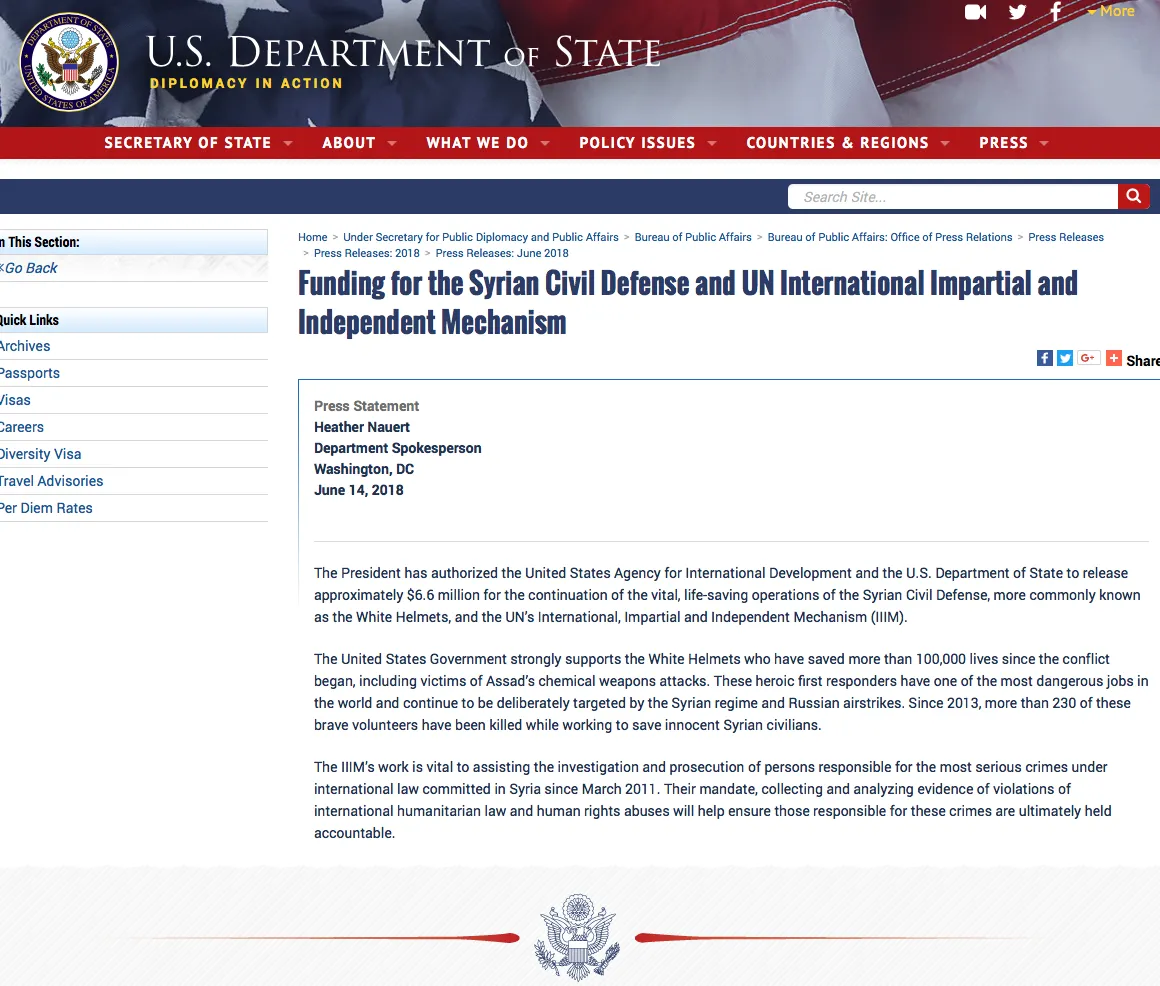Screen dimensions: 1160x986
Task: Click the 'Press Statement' label
Action: 366,406
